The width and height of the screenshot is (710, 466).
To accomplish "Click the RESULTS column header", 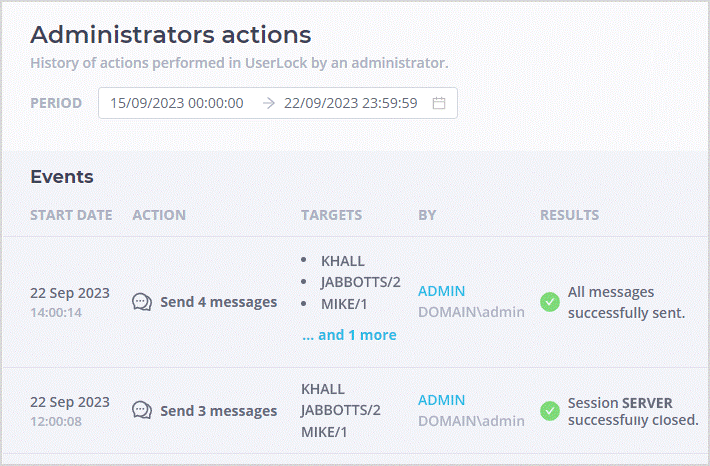I will (x=569, y=215).
